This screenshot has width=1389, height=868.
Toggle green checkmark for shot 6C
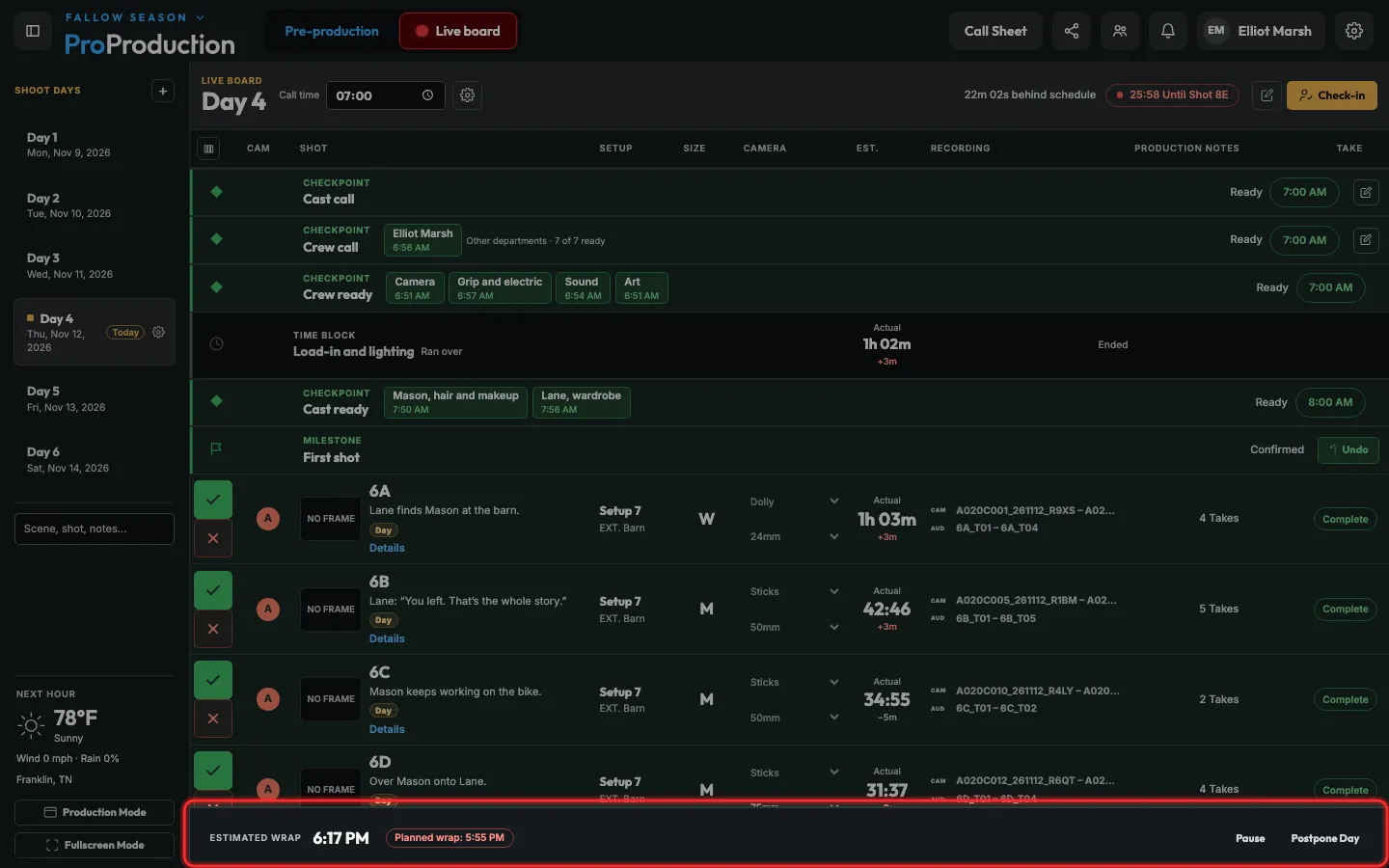[x=213, y=680]
